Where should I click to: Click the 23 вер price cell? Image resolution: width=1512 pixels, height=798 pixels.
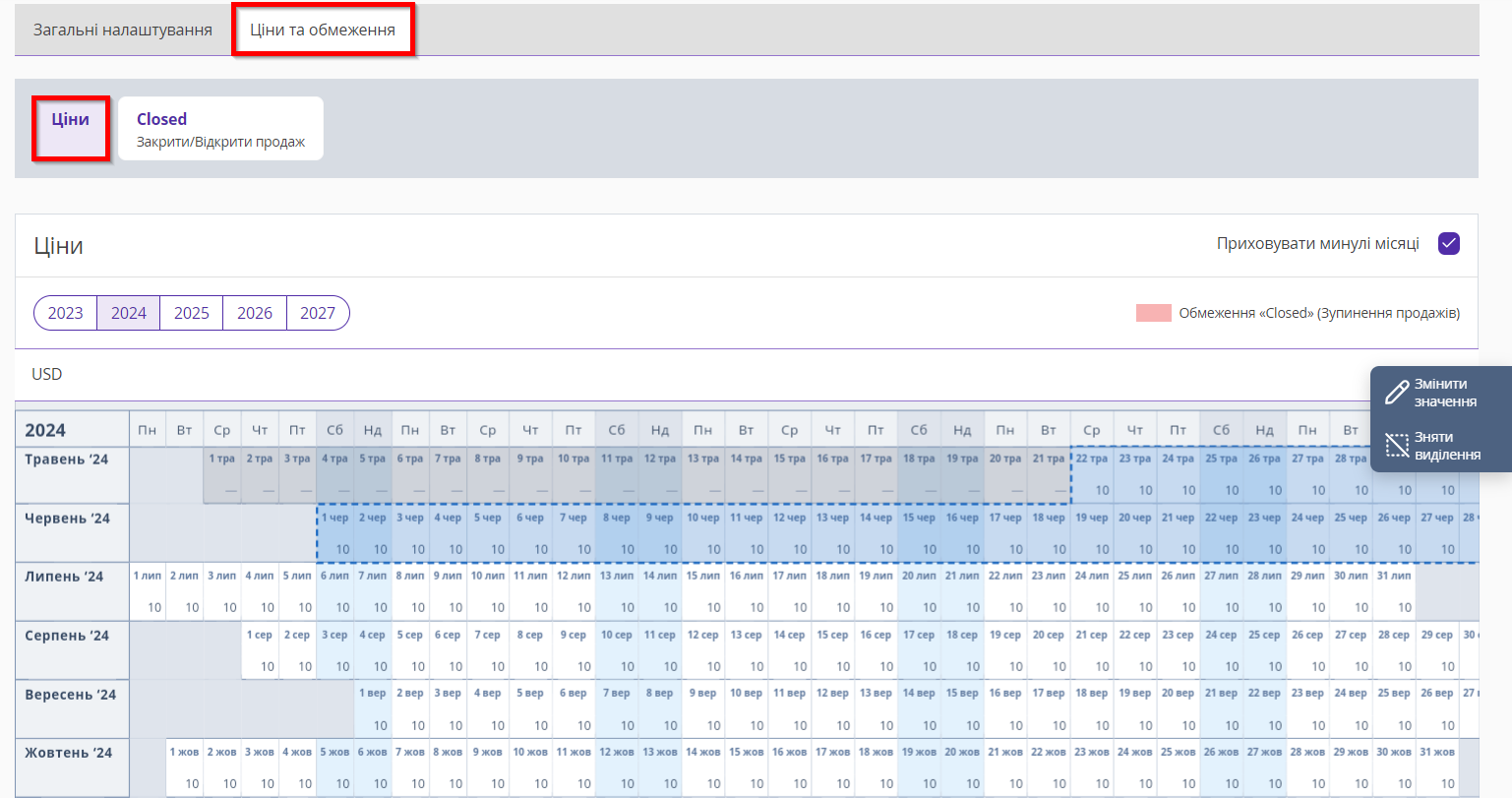pyautogui.click(x=1307, y=708)
